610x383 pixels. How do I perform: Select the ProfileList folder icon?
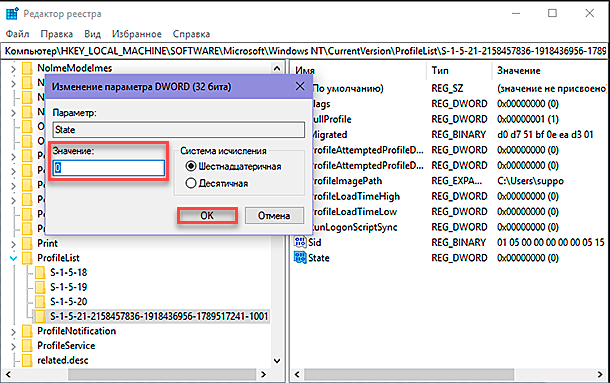coord(27,258)
